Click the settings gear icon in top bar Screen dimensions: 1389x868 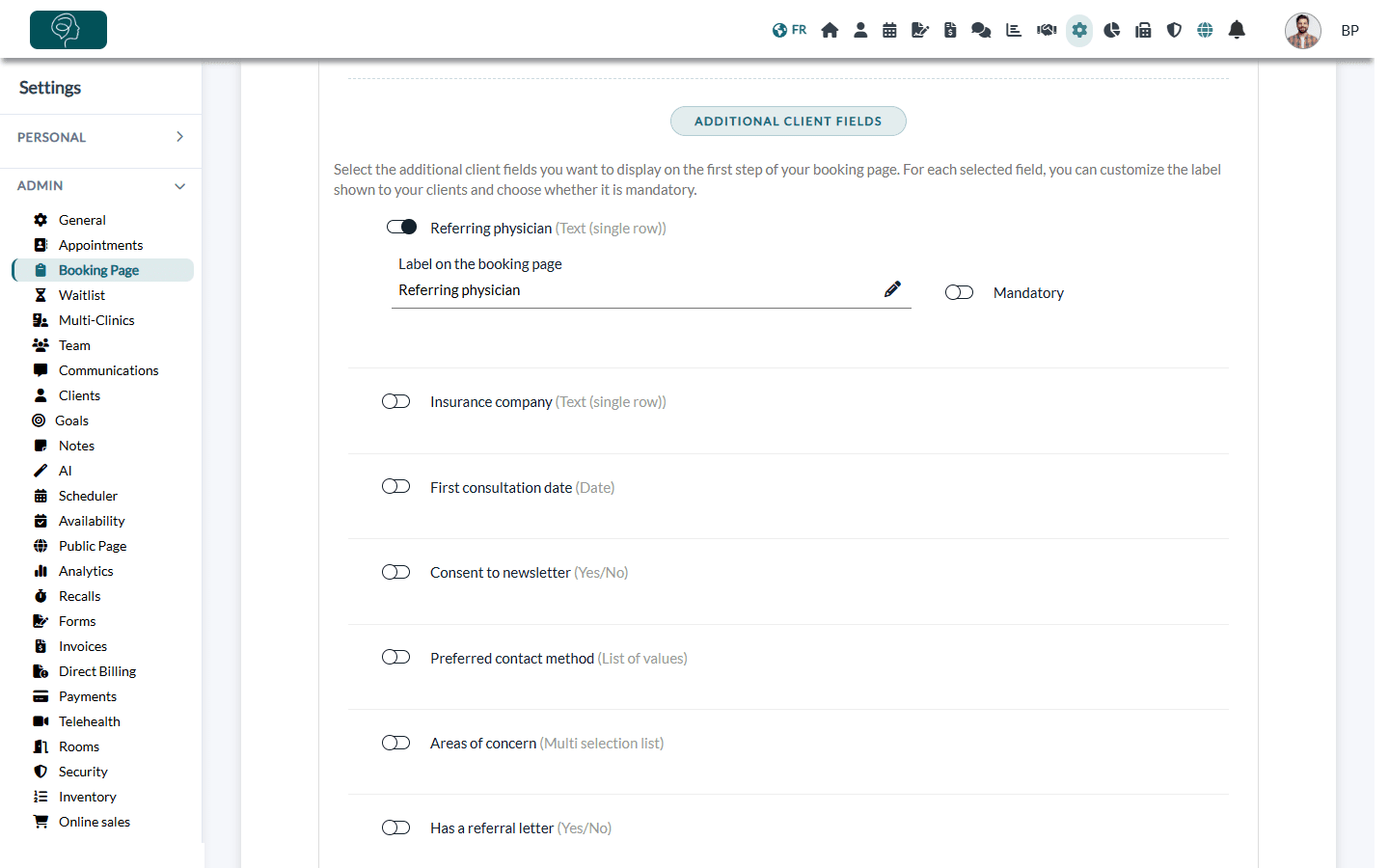pyautogui.click(x=1079, y=30)
